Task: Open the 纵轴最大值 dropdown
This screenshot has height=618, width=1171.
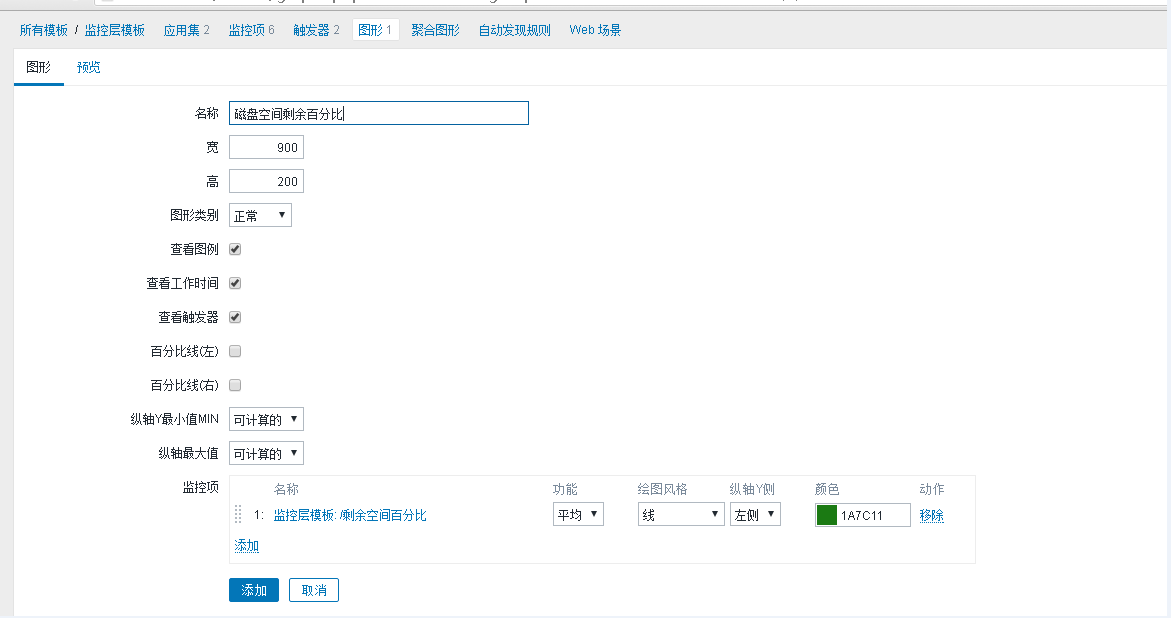Action: tap(266, 454)
